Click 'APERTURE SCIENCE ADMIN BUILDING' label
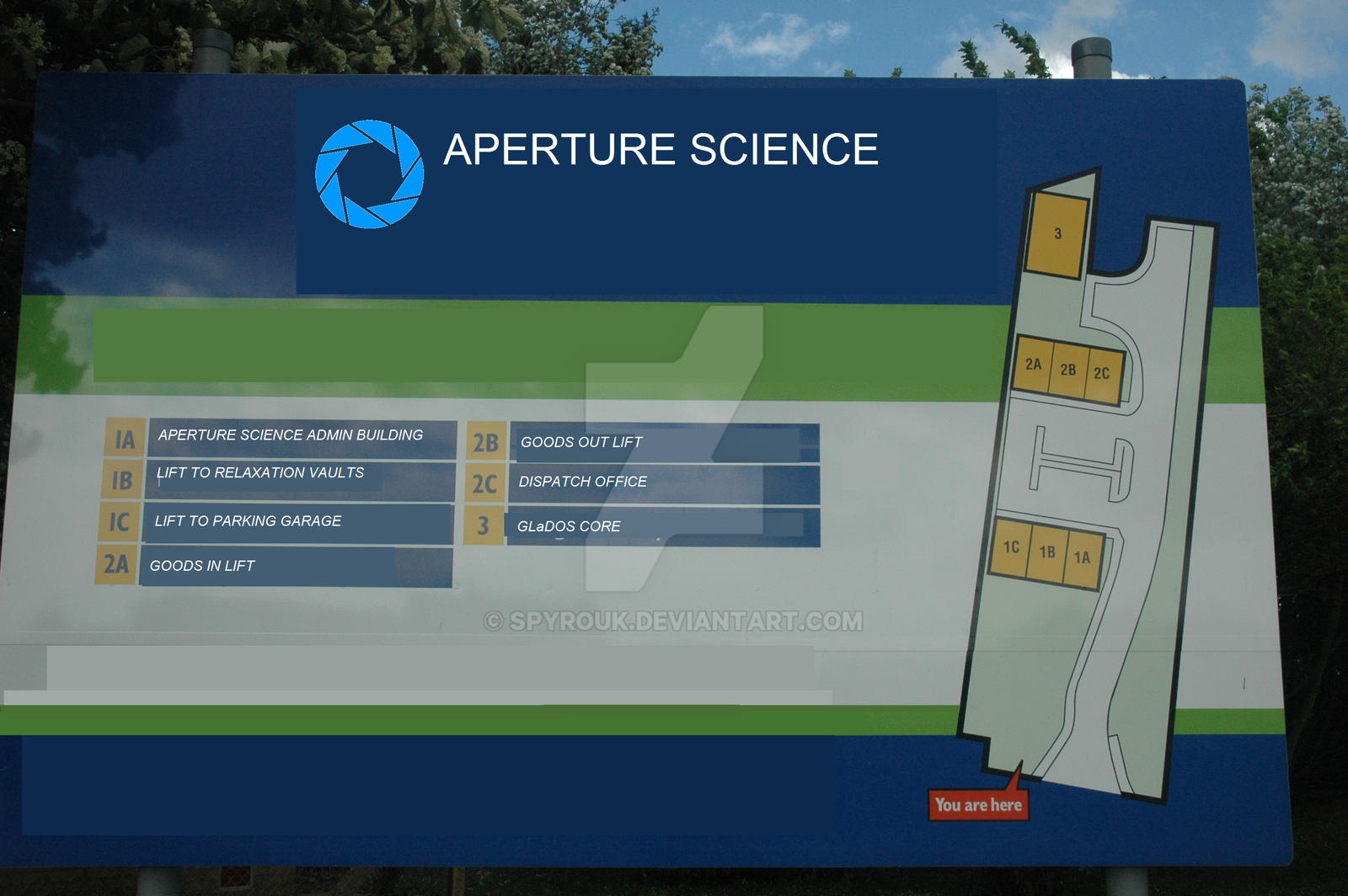The height and width of the screenshot is (896, 1348). [291, 435]
